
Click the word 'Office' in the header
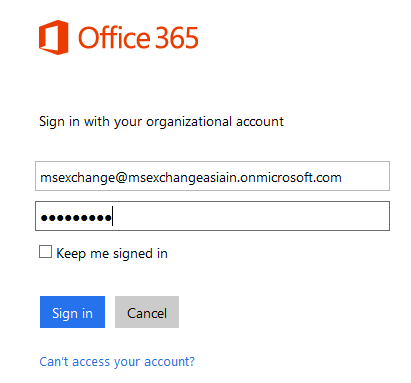[x=114, y=38]
